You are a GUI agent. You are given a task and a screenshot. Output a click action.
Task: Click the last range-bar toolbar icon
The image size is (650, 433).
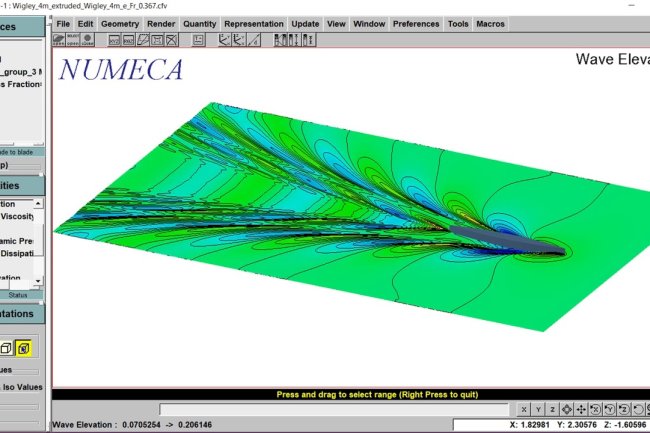pos(308,40)
